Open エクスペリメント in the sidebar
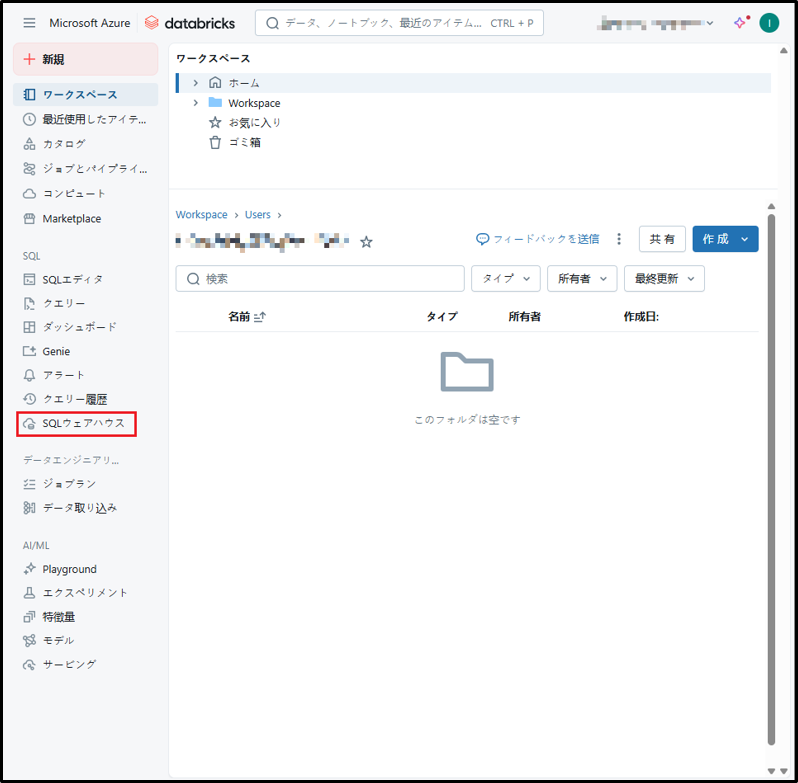This screenshot has width=798, height=783. pos(86,593)
